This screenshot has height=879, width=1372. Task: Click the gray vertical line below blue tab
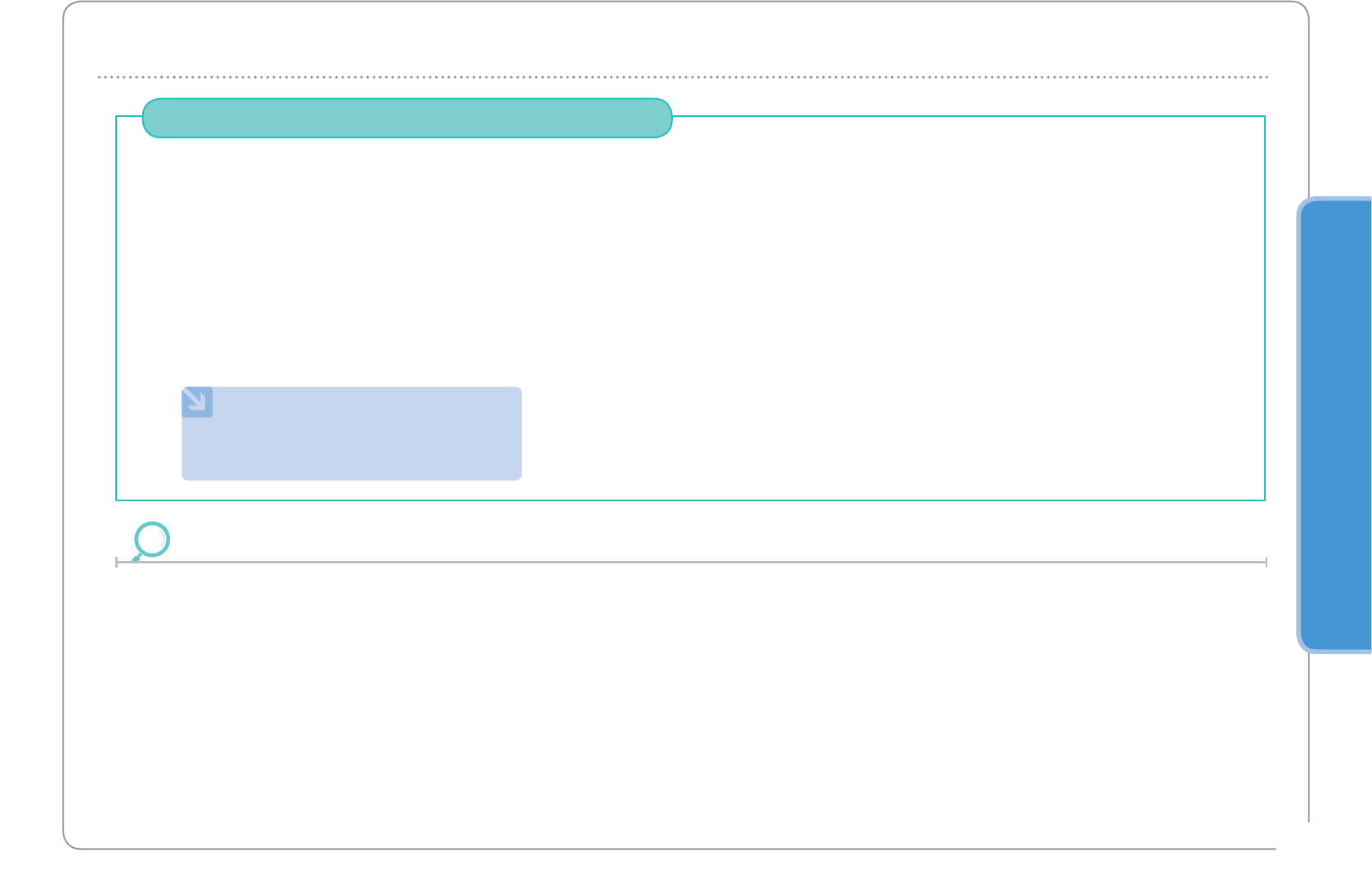tap(1308, 736)
